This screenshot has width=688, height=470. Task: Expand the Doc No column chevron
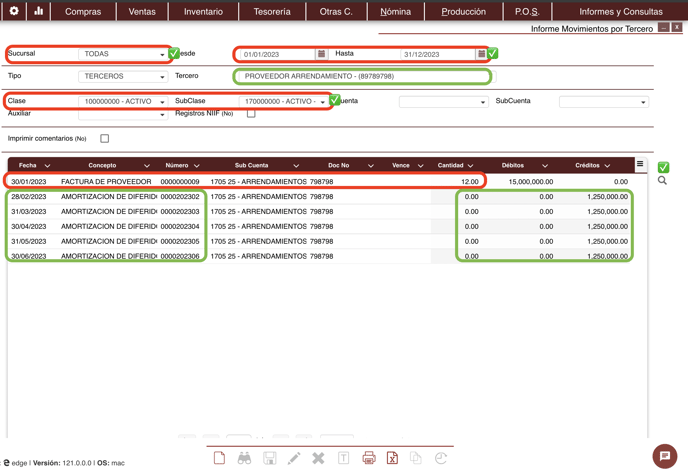coord(371,165)
